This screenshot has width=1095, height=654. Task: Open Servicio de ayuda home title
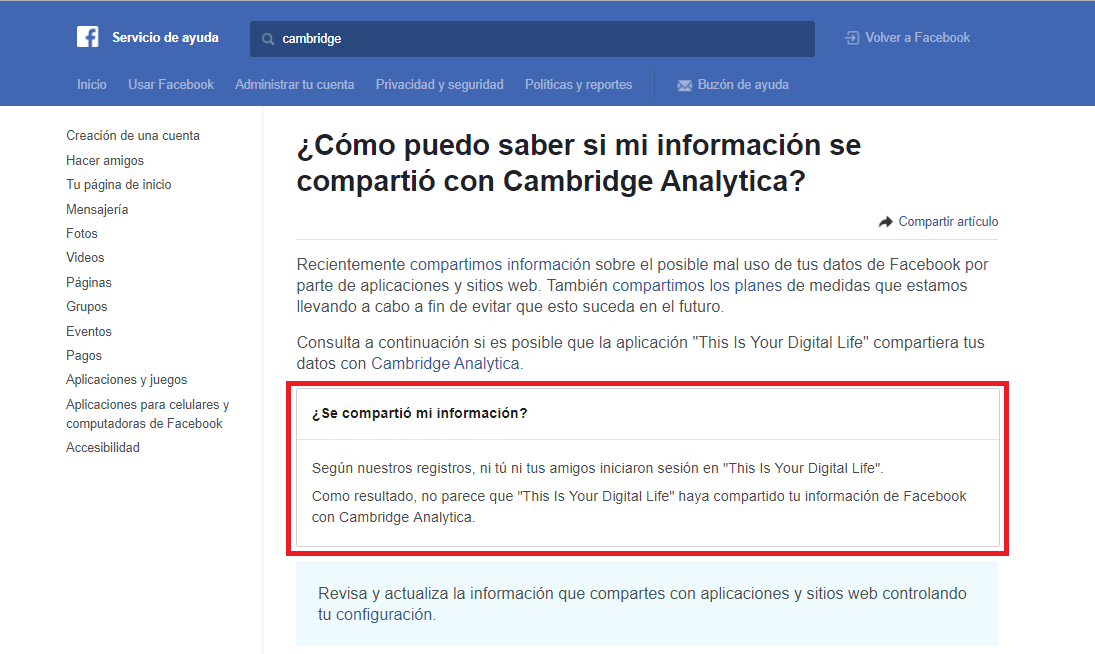click(166, 38)
